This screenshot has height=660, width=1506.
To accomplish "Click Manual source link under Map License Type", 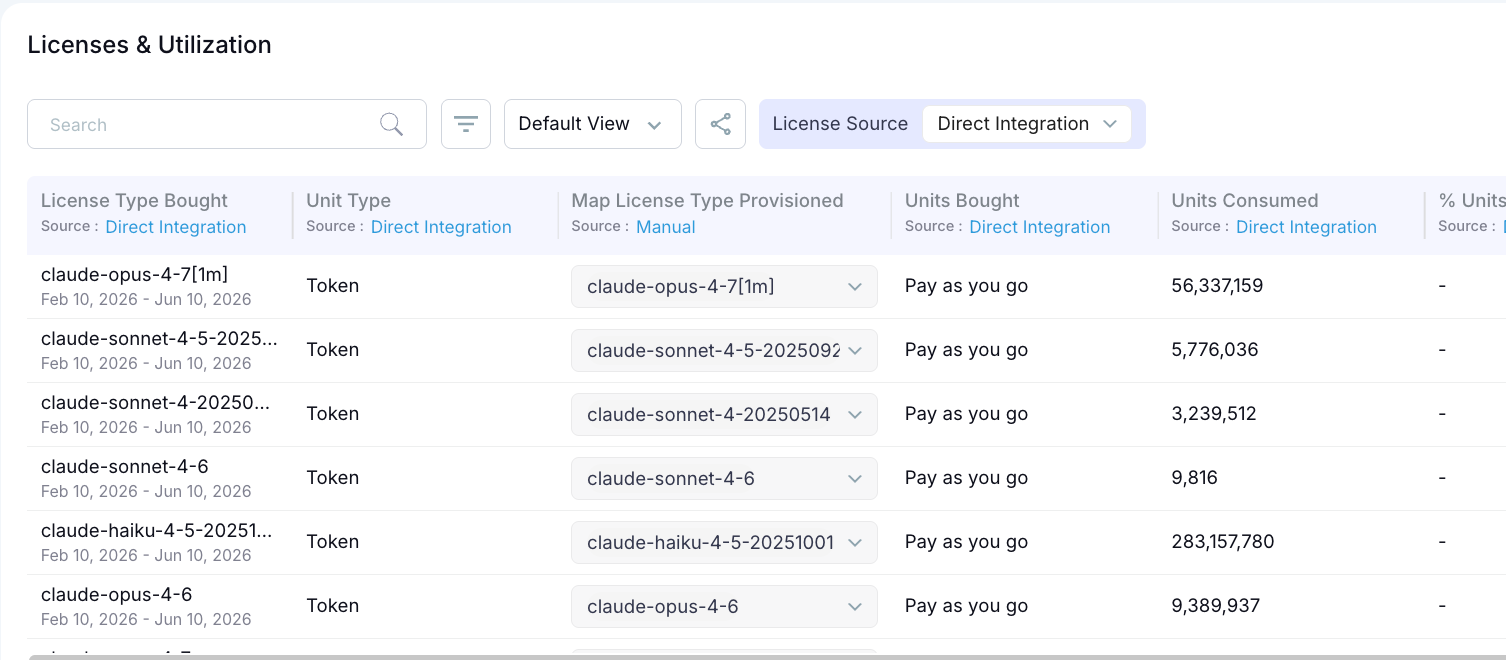I will 666,227.
